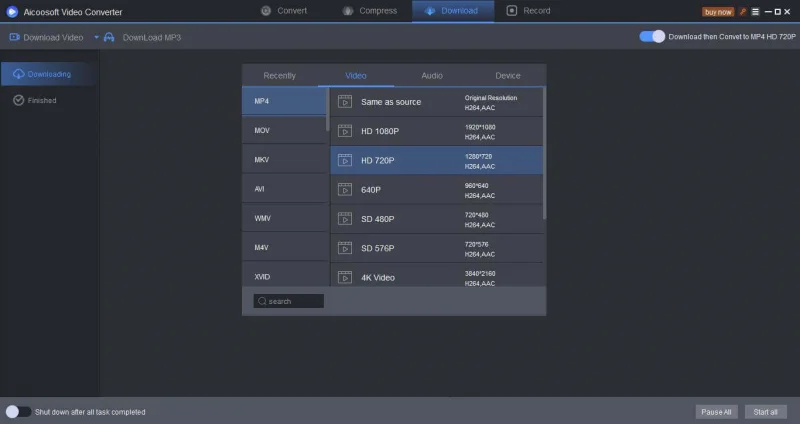Expand the Download Video dropdown arrow
The height and width of the screenshot is (424, 800).
[x=96, y=37]
